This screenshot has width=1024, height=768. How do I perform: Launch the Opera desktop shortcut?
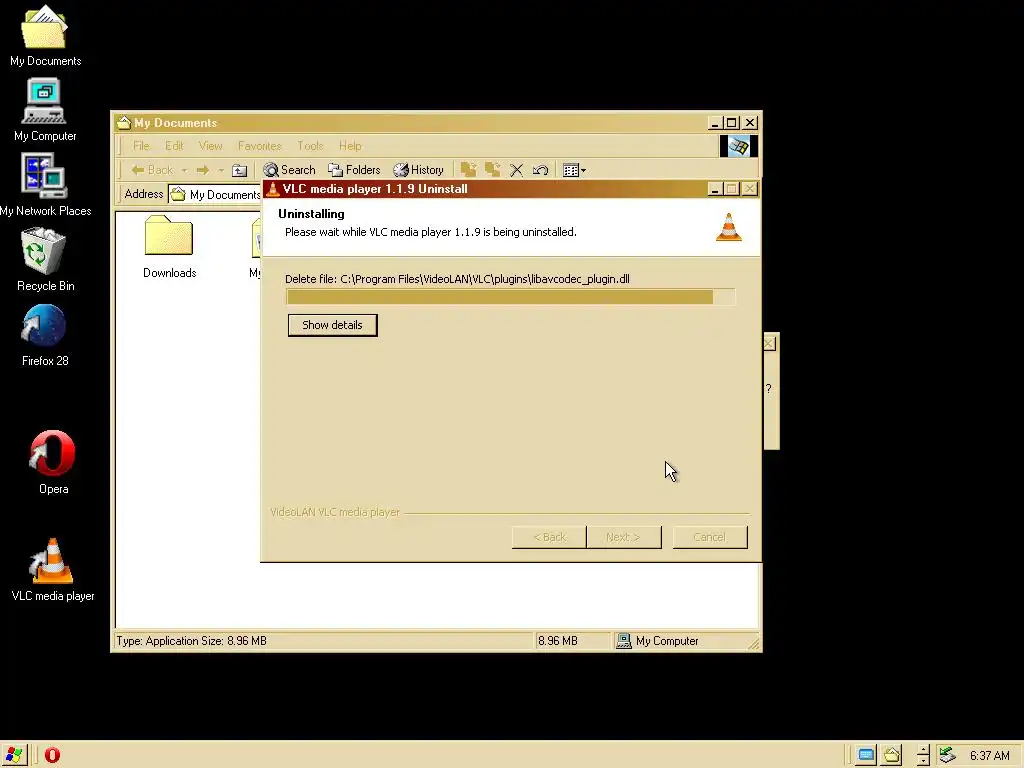53,462
